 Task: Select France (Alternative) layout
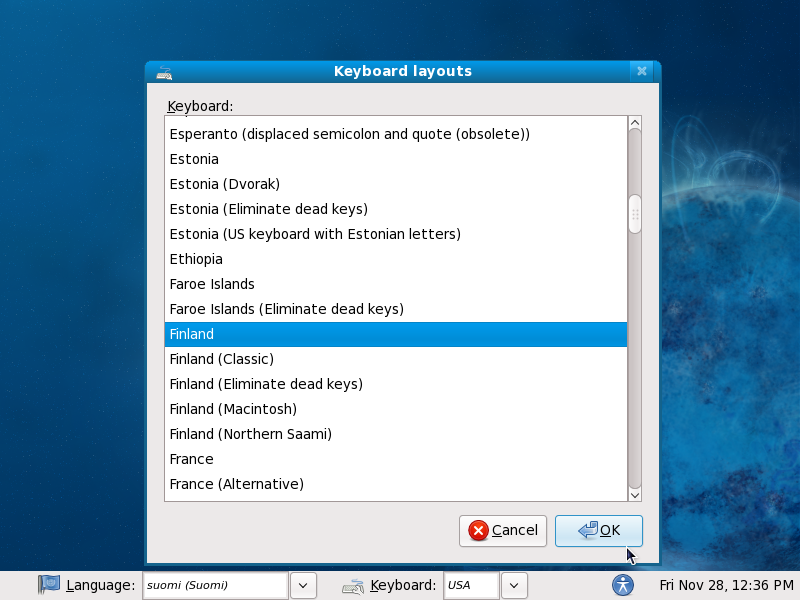237,484
